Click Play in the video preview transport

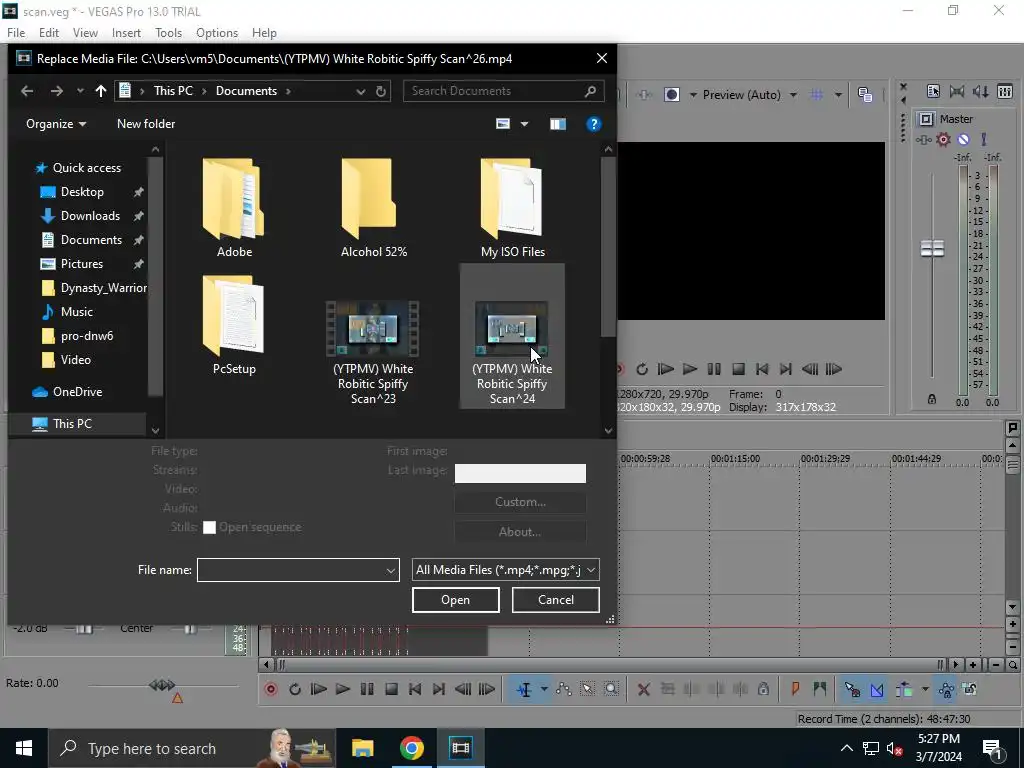[690, 369]
